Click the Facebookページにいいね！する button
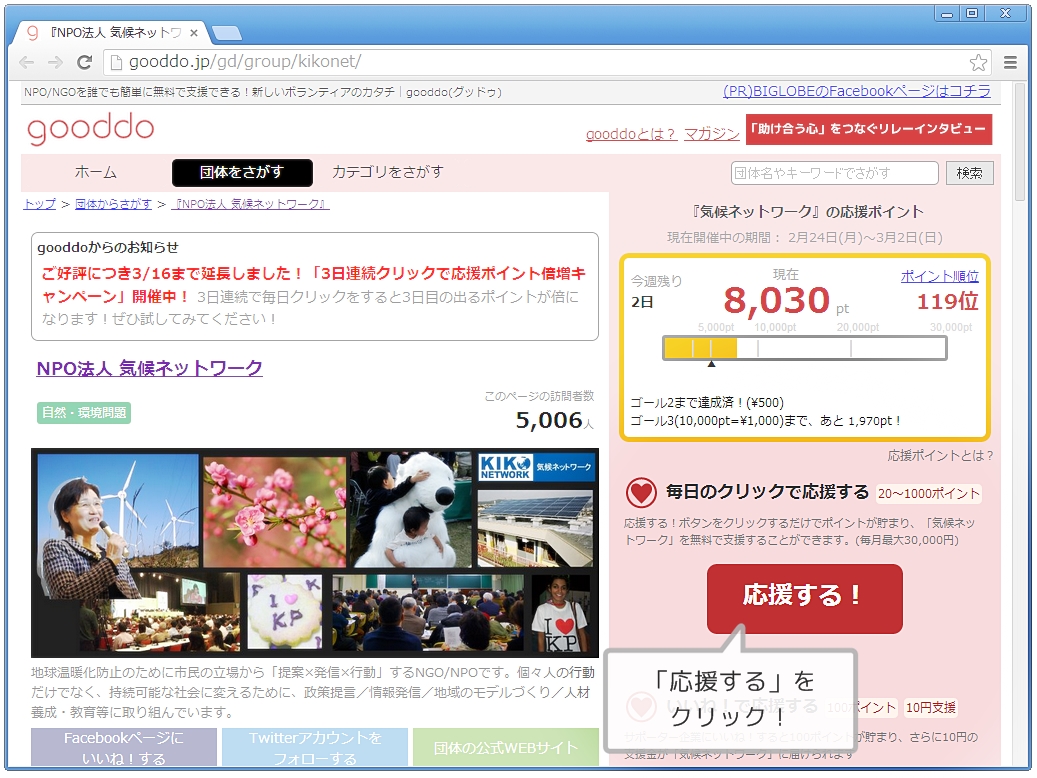This screenshot has height=778, width=1037. point(124,748)
